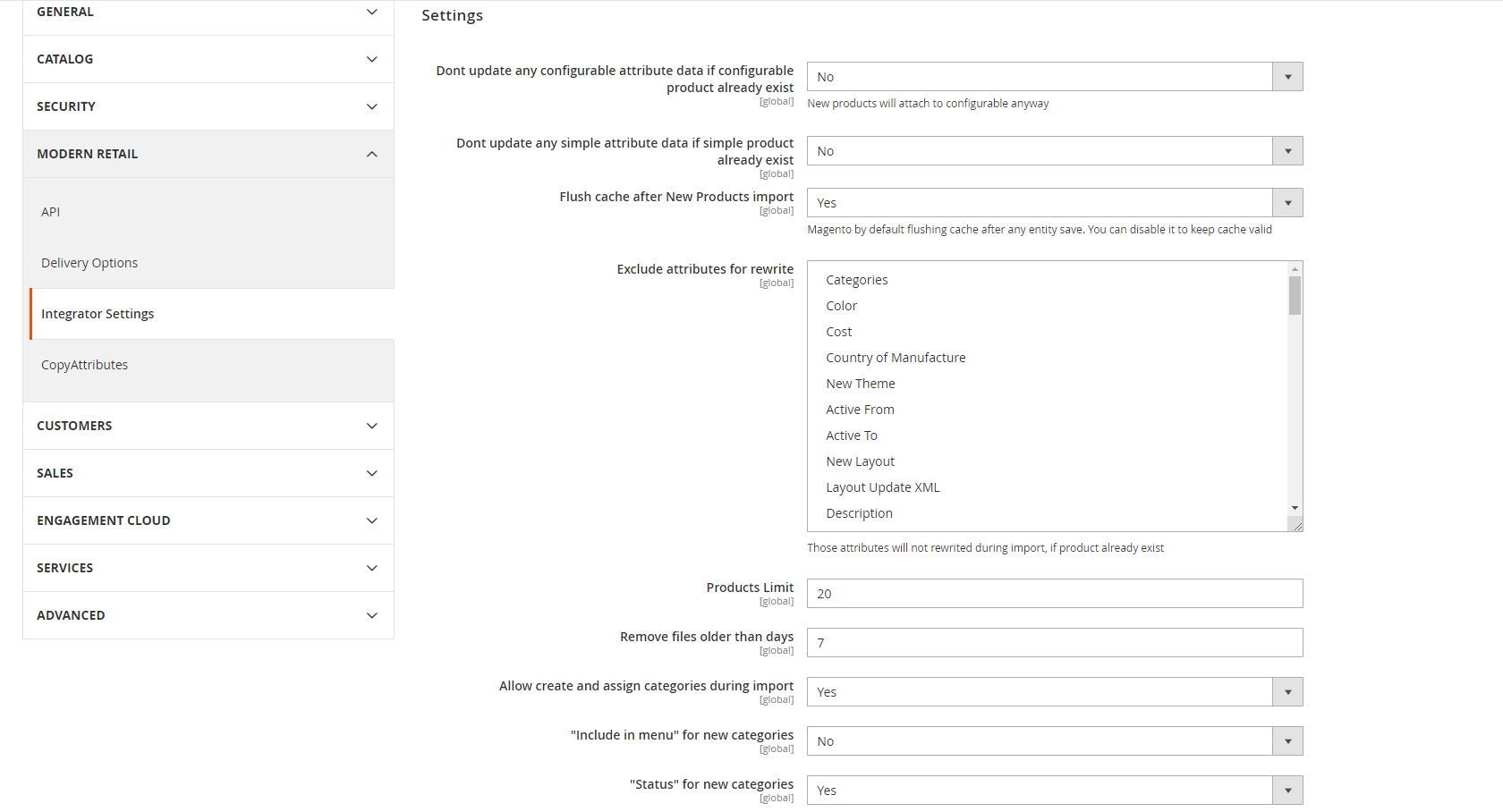The image size is (1503, 812).
Task: Open configurable attribute update dropdown
Action: click(1055, 77)
